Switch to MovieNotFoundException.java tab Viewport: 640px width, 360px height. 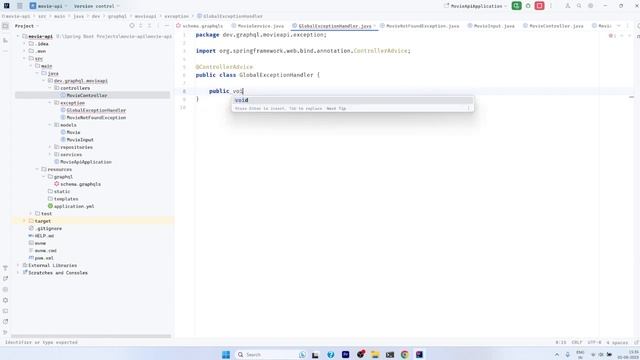420,26
